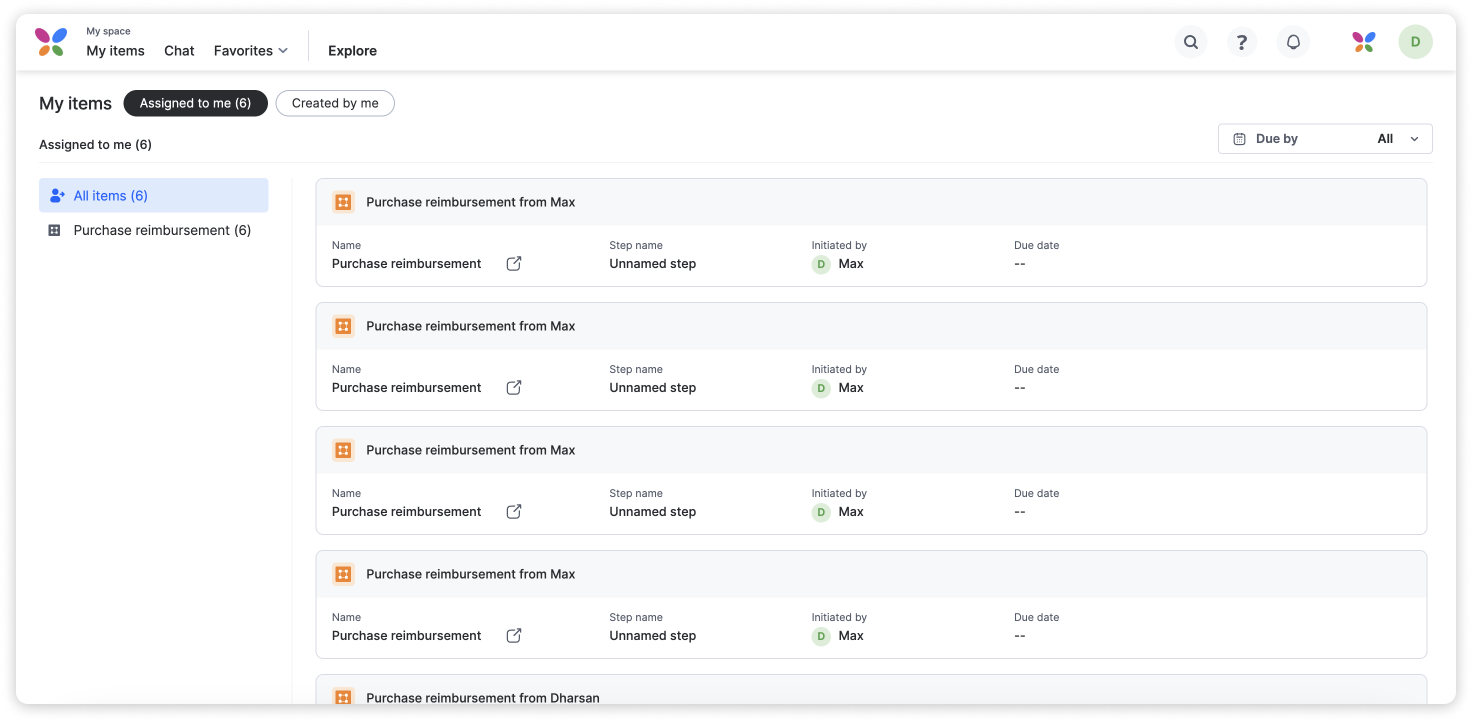This screenshot has height=722, width=1472.
Task: Open the search icon in header
Action: [1190, 42]
